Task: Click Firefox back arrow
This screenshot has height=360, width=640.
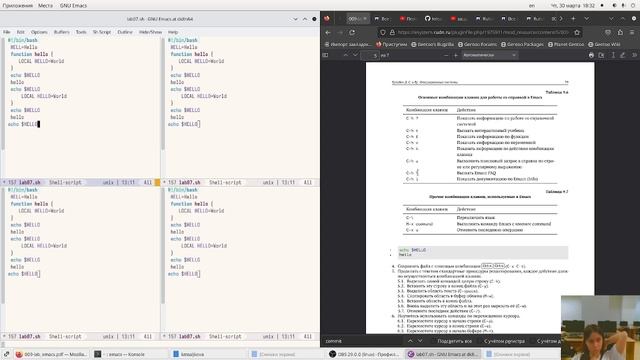Action: (328, 32)
